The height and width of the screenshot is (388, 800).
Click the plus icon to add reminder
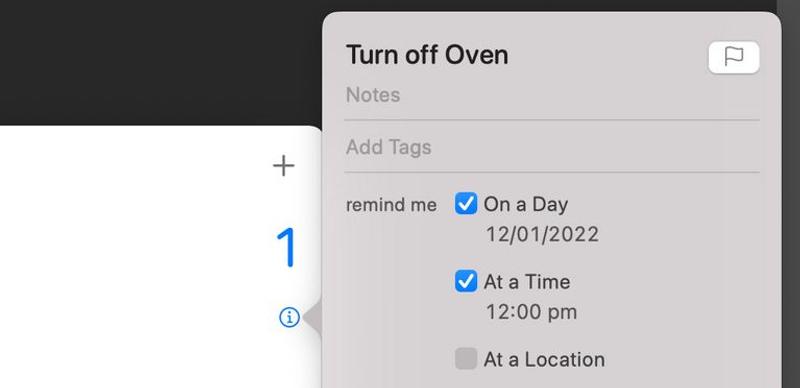tap(284, 166)
